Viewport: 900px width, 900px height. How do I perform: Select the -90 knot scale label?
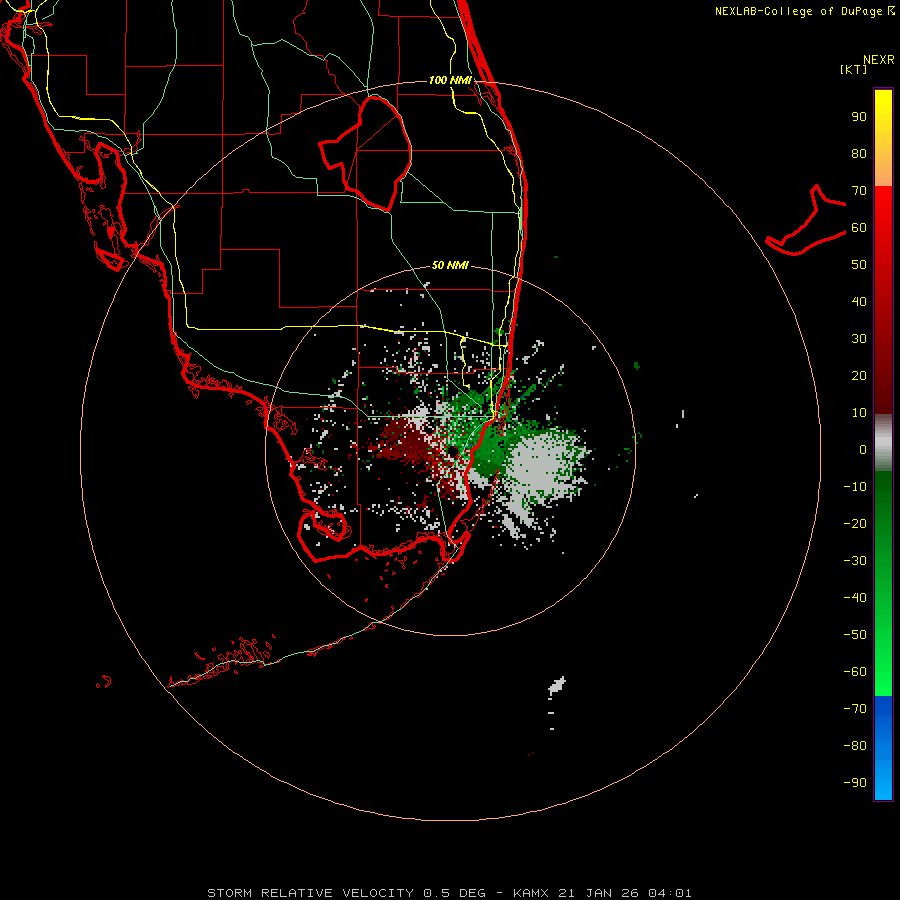tap(855, 782)
